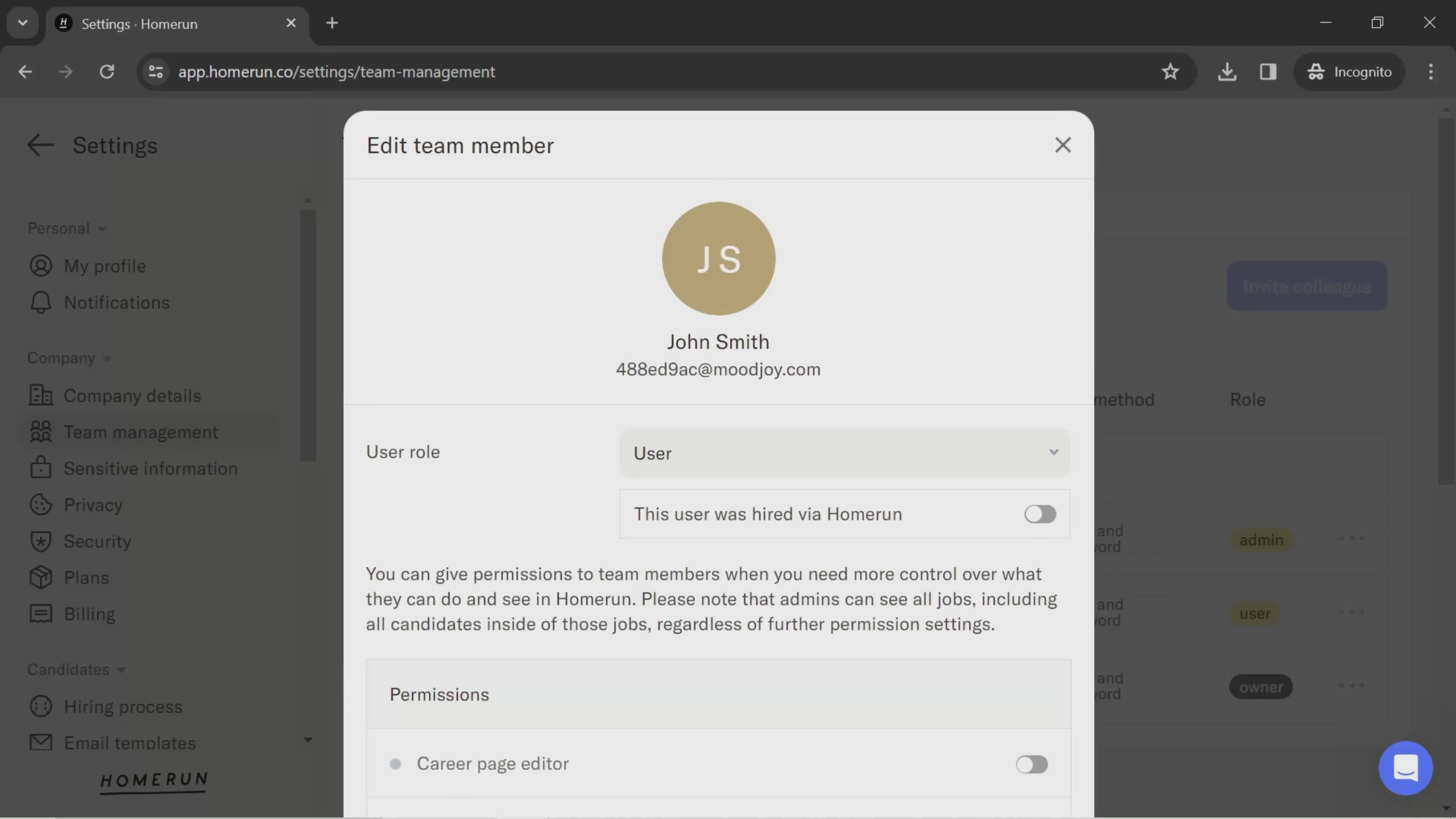
Task: Open Security settings
Action: (97, 541)
